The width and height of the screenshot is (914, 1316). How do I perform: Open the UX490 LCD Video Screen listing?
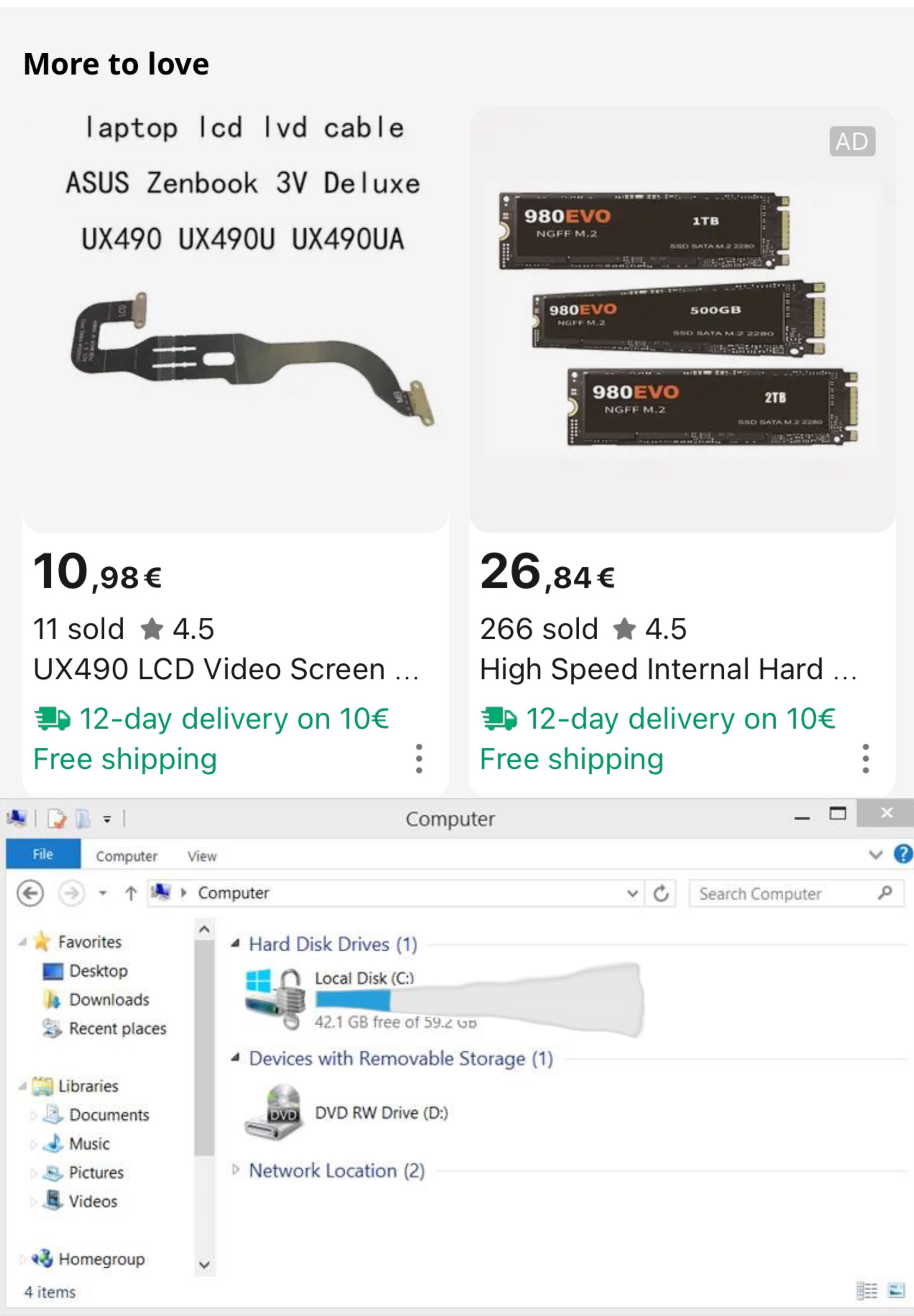[226, 669]
